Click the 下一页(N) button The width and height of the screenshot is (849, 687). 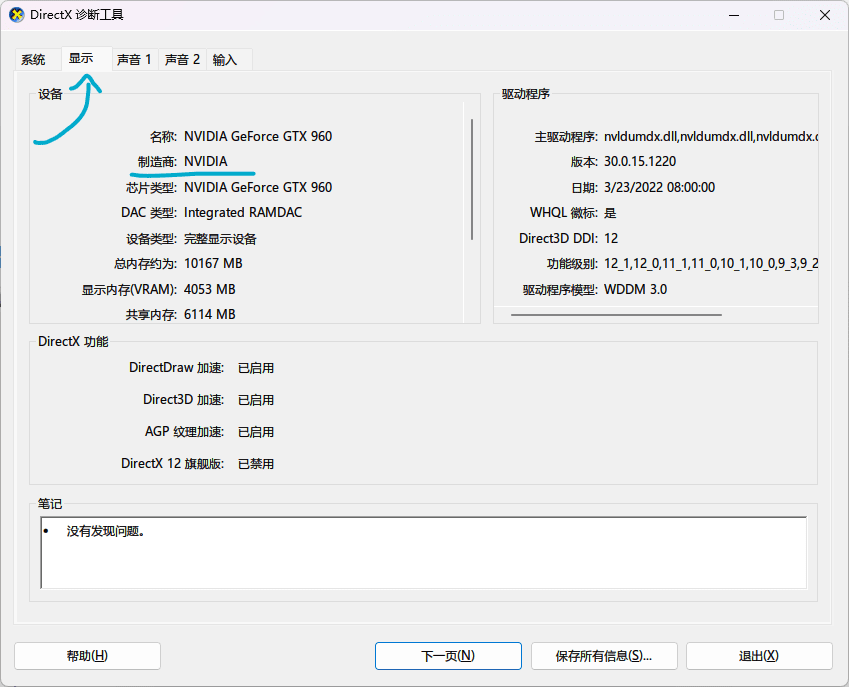coord(448,656)
